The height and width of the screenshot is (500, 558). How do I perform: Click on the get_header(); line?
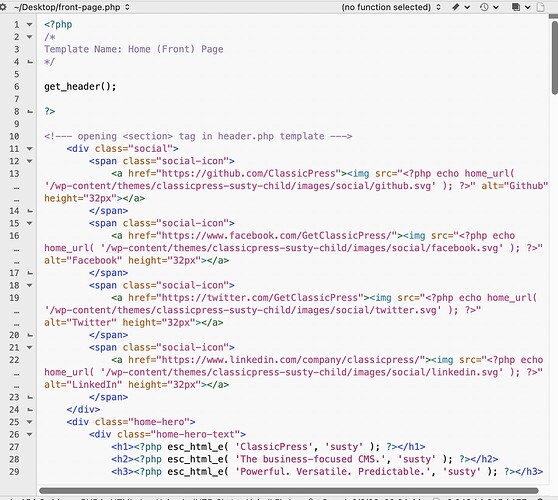coord(80,86)
